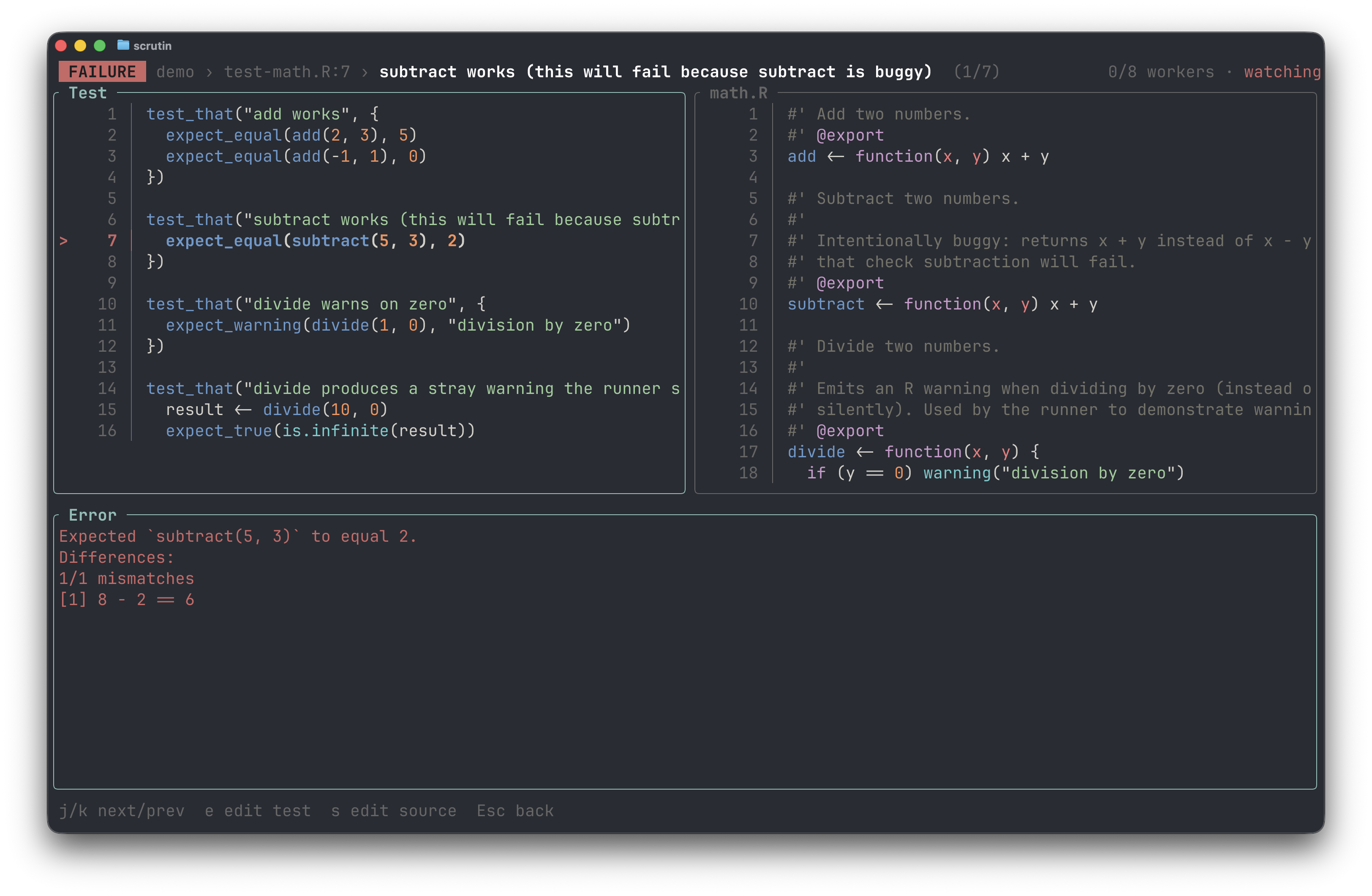Click the yellow minimize window button

click(x=80, y=46)
